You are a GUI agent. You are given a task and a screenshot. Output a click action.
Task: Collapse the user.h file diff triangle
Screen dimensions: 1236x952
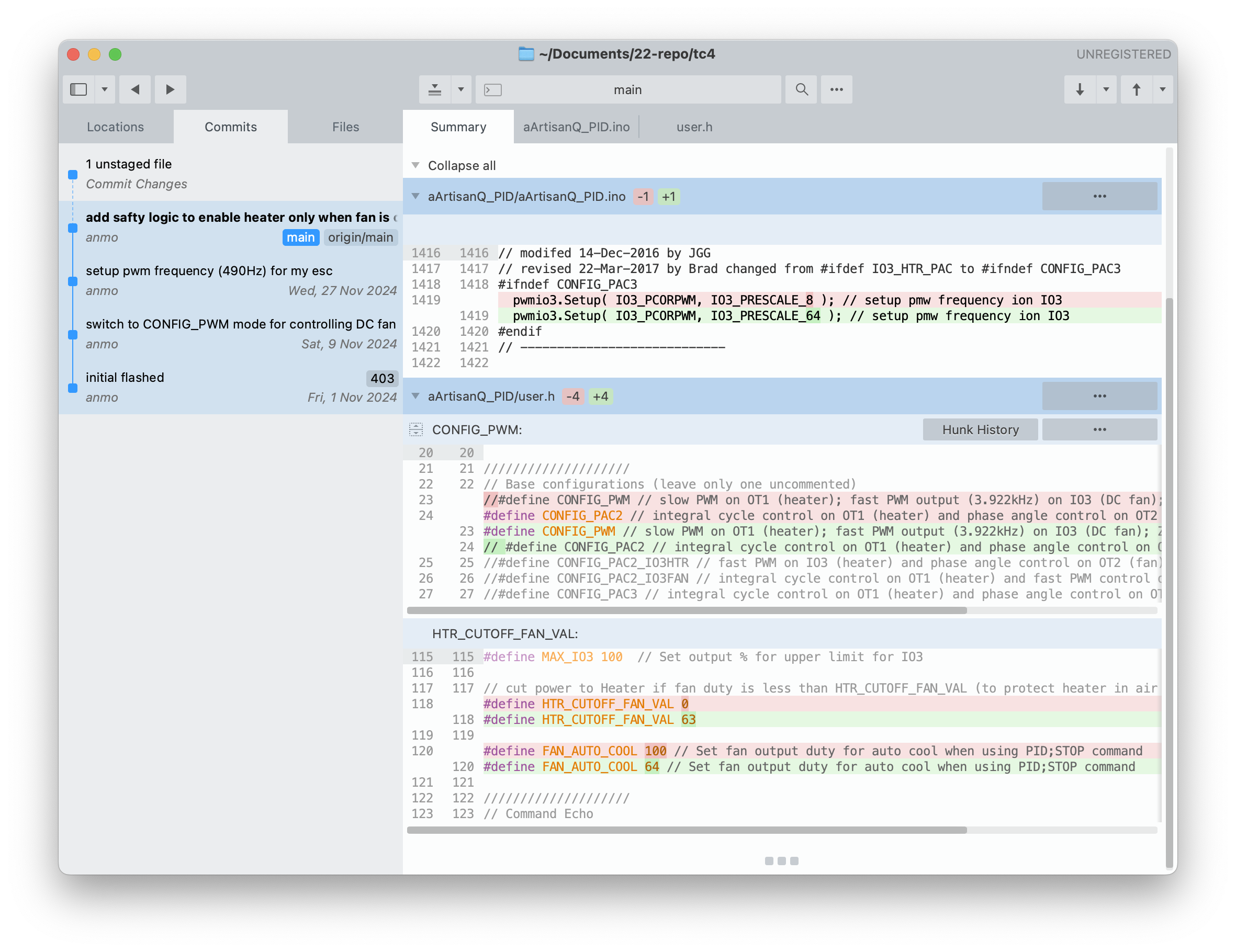[415, 396]
